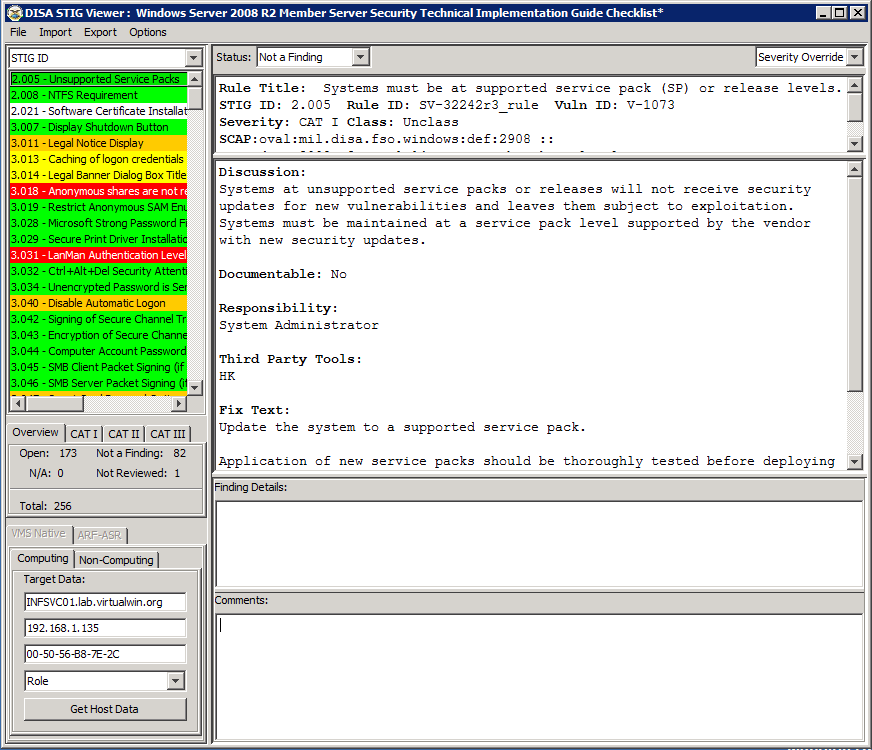Switch to the CAT II tab
This screenshot has width=872, height=750.
click(x=123, y=434)
